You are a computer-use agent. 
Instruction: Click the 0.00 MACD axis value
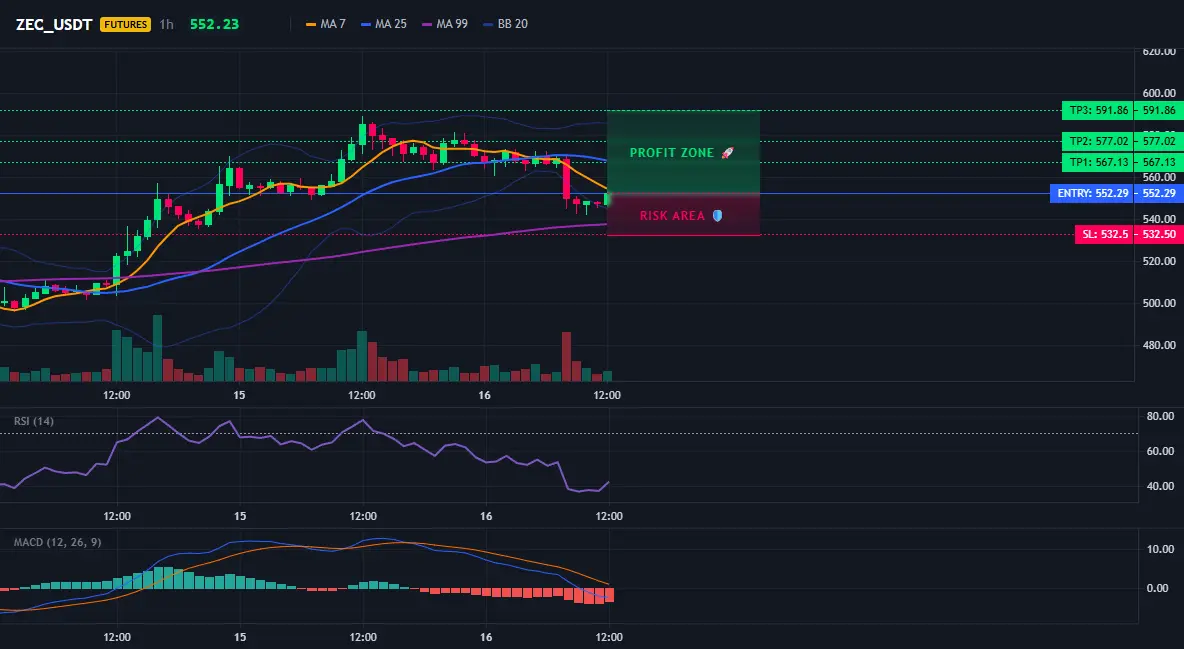1158,588
